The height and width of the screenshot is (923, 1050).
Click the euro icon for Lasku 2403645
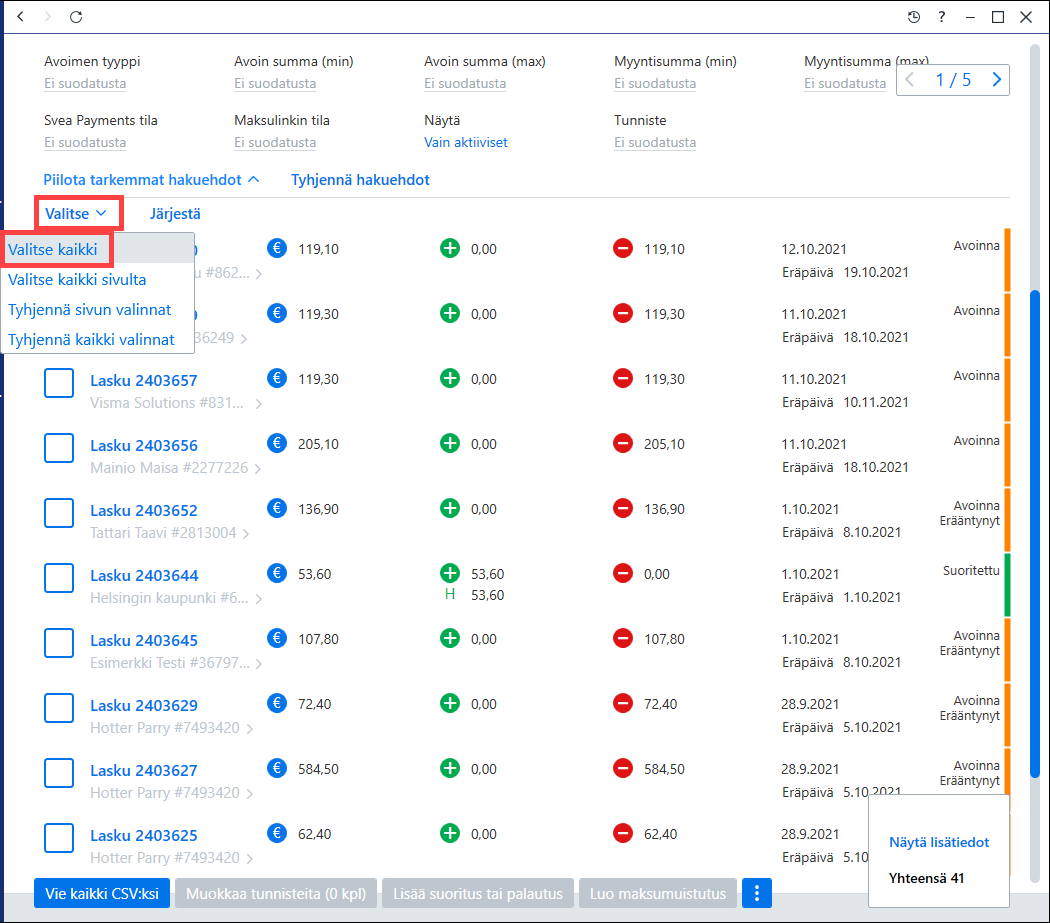pyautogui.click(x=277, y=638)
